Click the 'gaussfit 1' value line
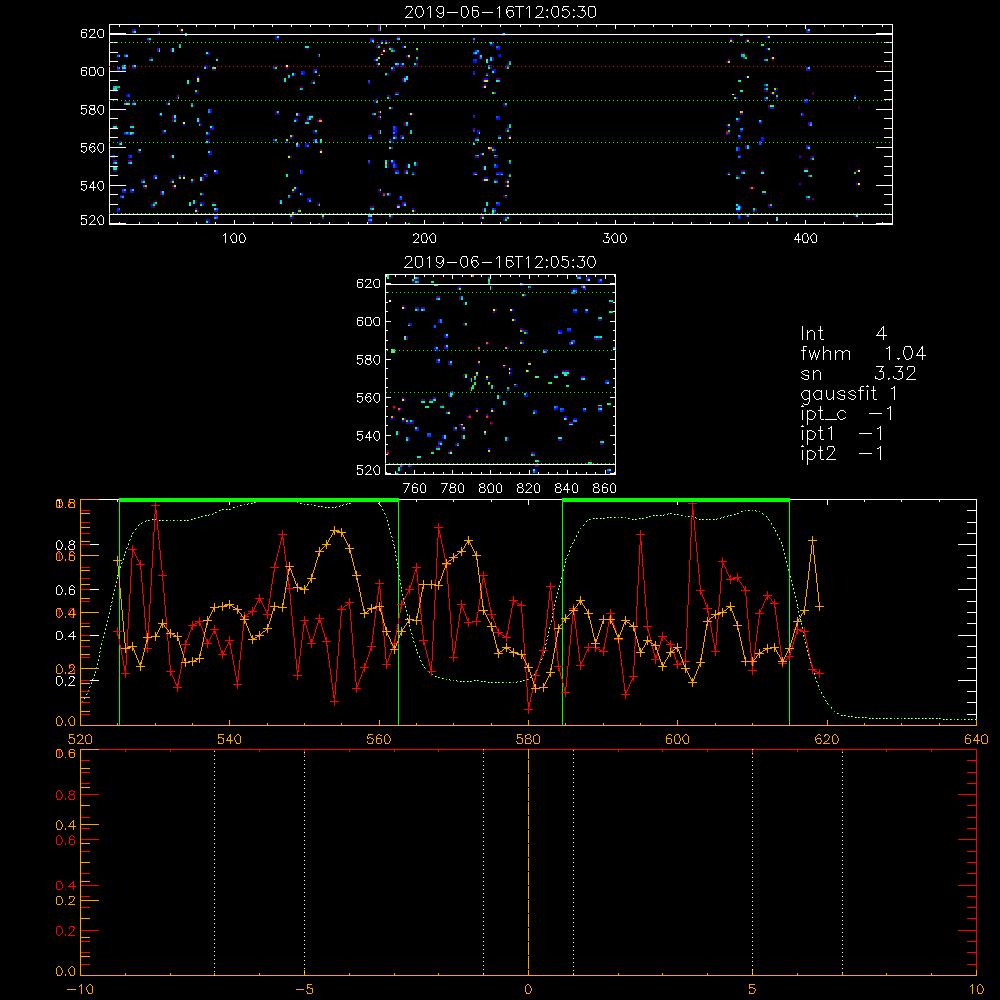Screen dimensions: 1000x1000 (x=849, y=394)
